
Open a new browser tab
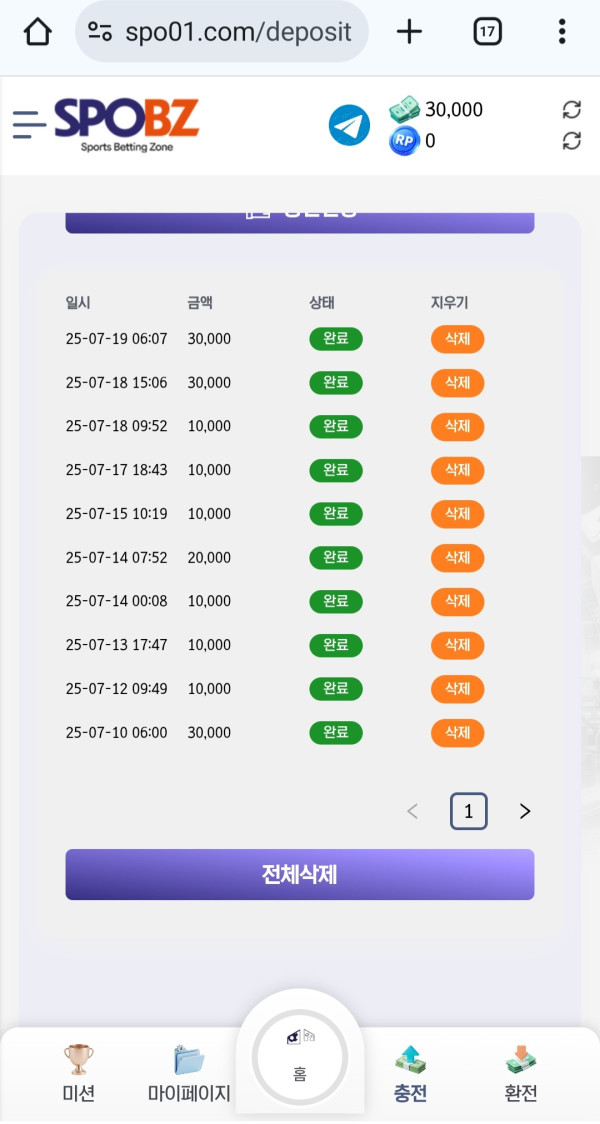409,32
